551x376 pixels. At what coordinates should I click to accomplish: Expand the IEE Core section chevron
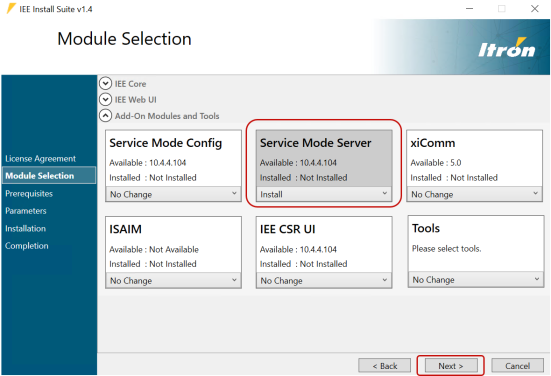click(105, 84)
